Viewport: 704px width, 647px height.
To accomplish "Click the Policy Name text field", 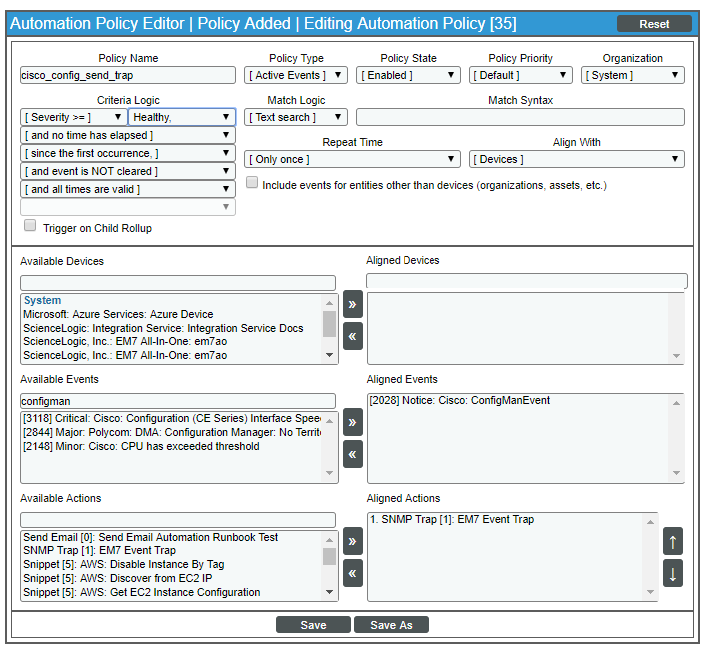I will [x=128, y=75].
